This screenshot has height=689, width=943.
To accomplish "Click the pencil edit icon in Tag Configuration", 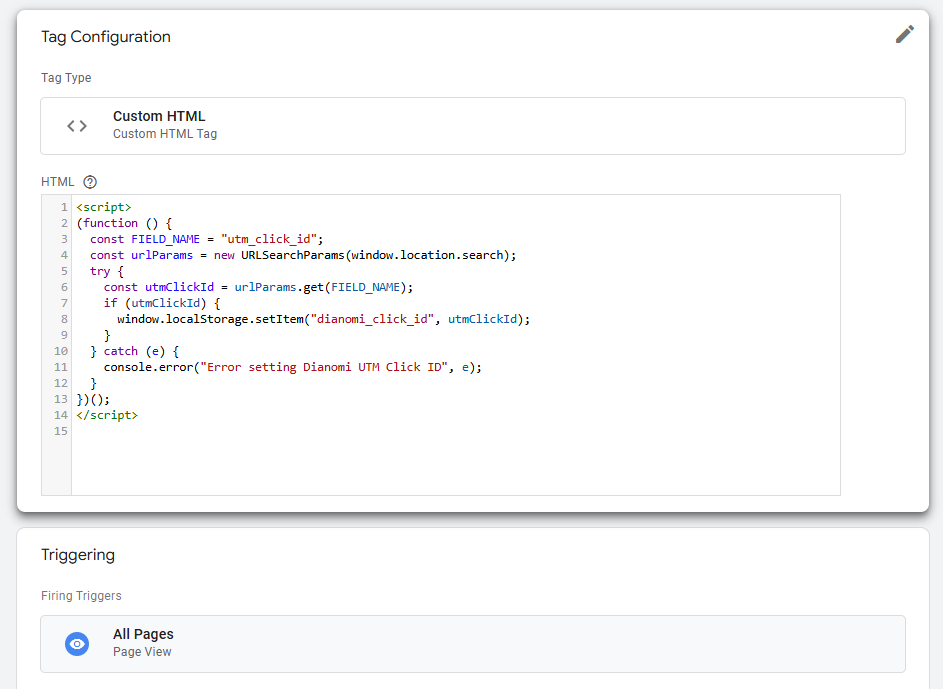I will click(x=905, y=34).
